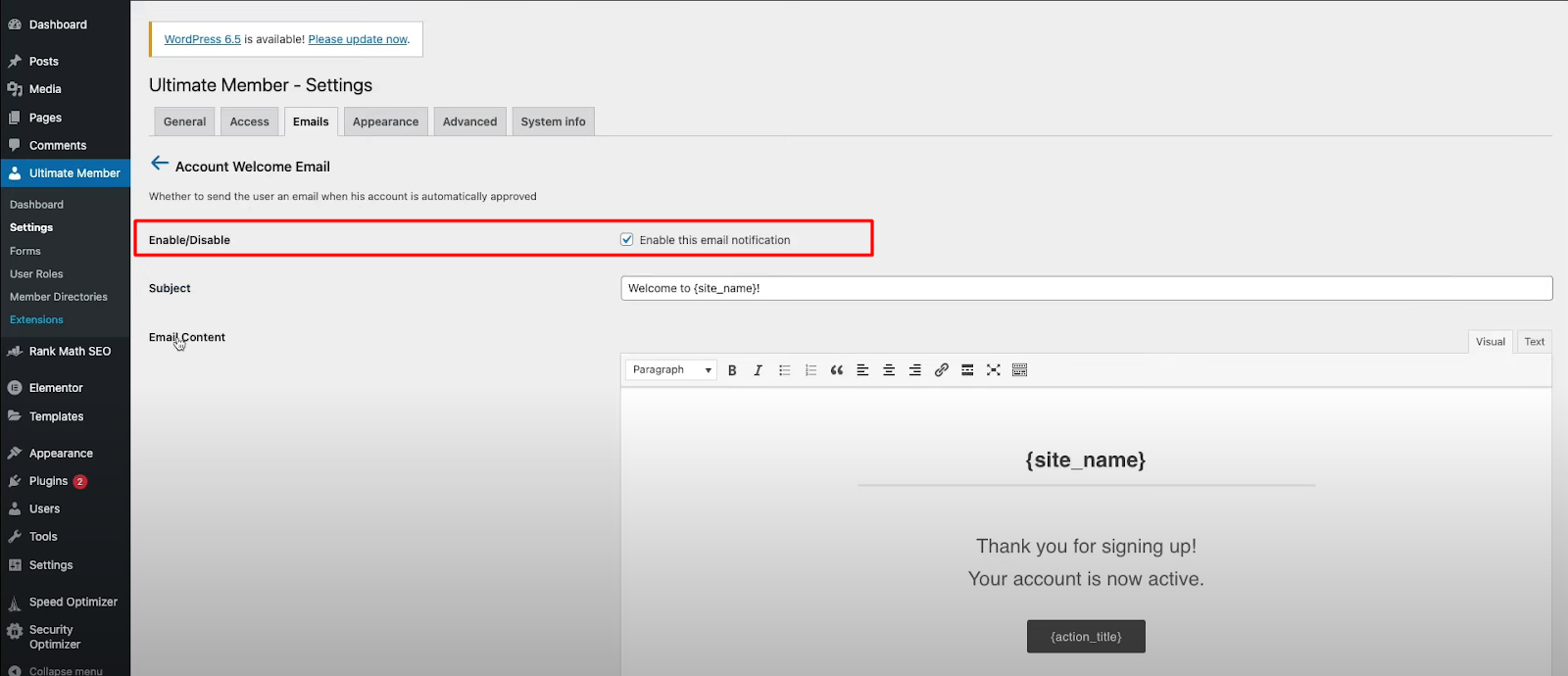Viewport: 1568px width, 676px height.
Task: Uncheck Enable this email notification
Action: click(627, 240)
